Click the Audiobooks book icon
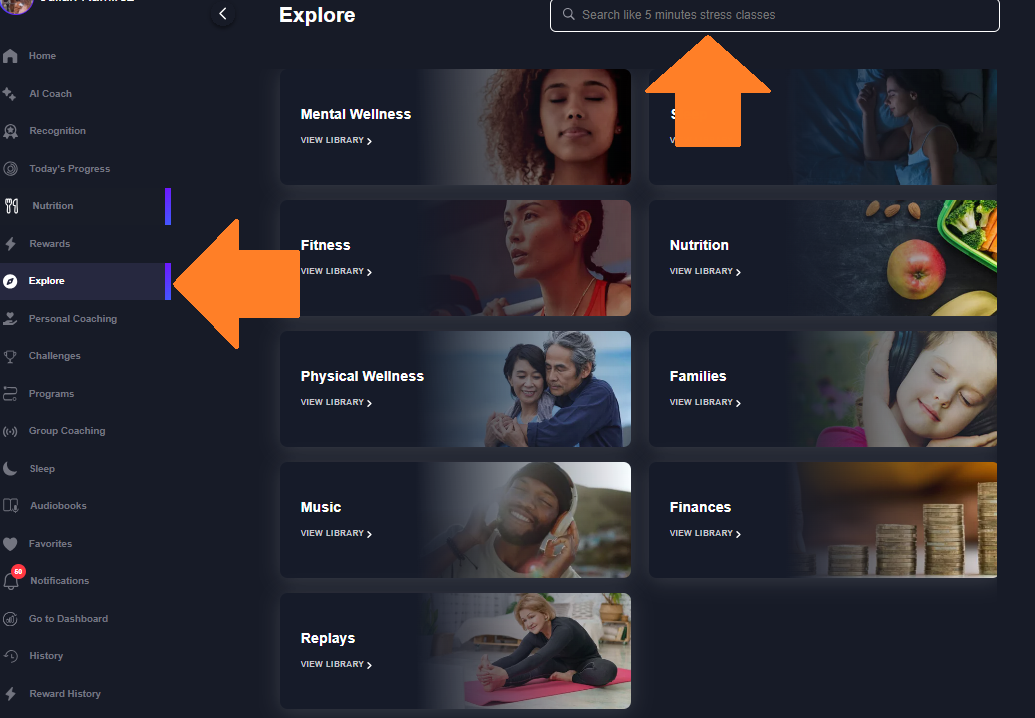This screenshot has height=718, width=1035. (11, 506)
